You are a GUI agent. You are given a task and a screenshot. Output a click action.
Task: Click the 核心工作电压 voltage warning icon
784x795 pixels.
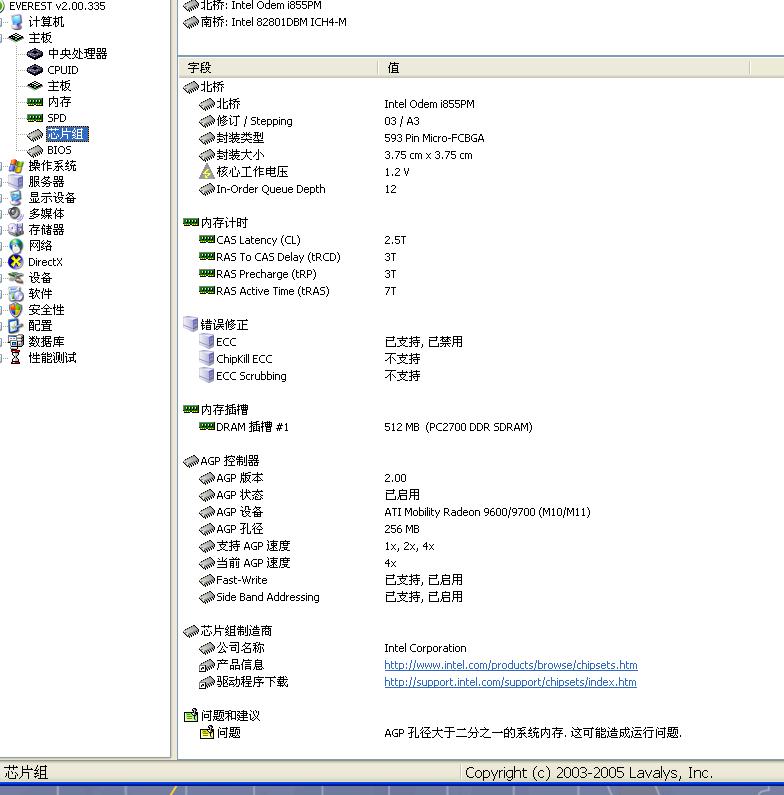coord(206,172)
